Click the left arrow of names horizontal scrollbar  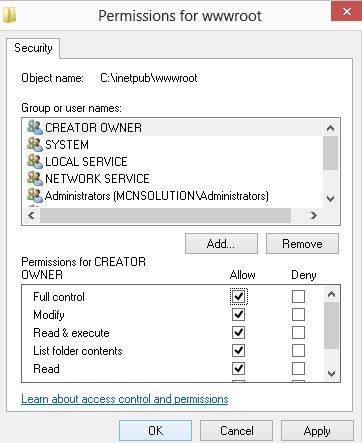point(31,216)
